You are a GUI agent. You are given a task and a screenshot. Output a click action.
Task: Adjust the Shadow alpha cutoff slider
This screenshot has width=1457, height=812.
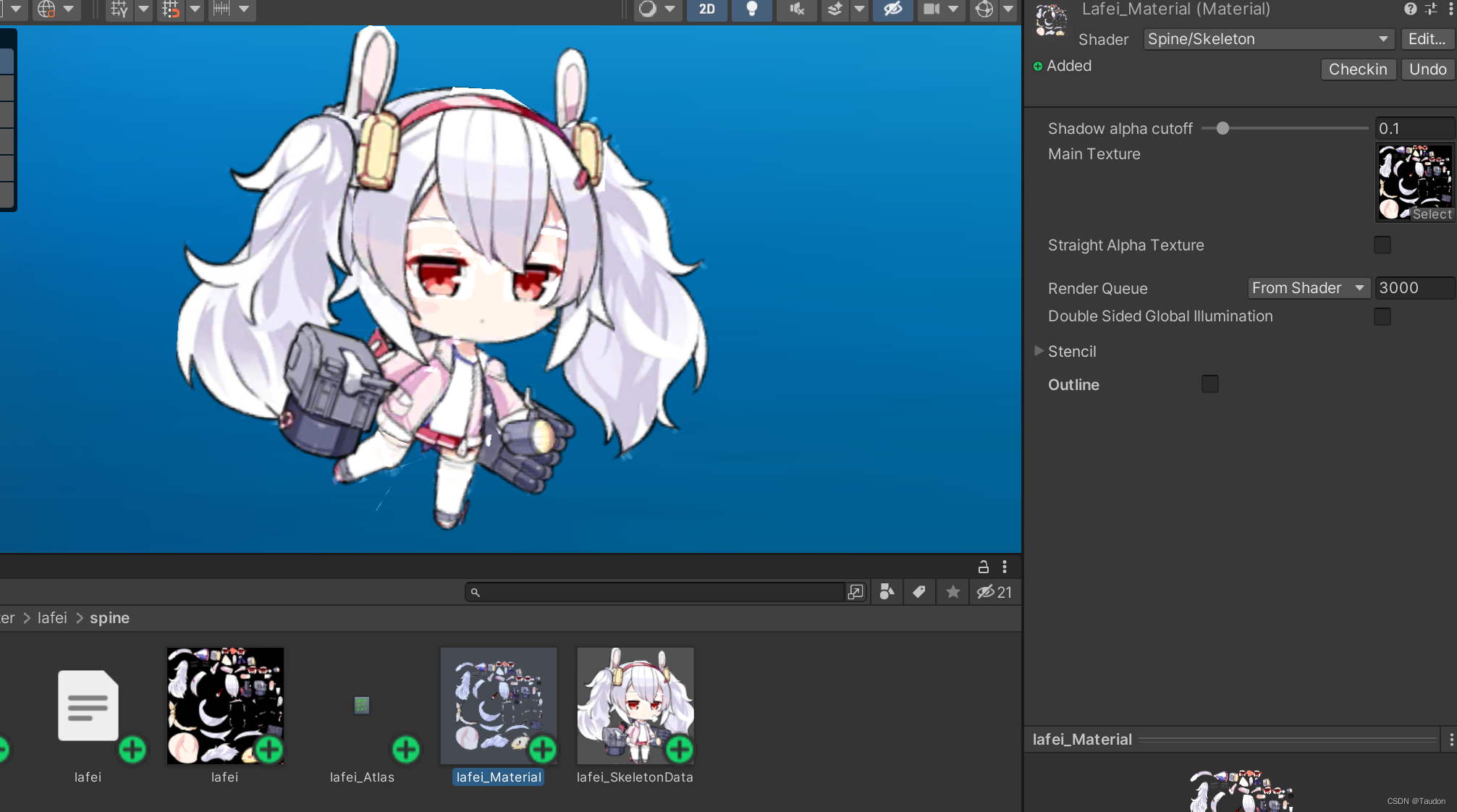point(1222,129)
